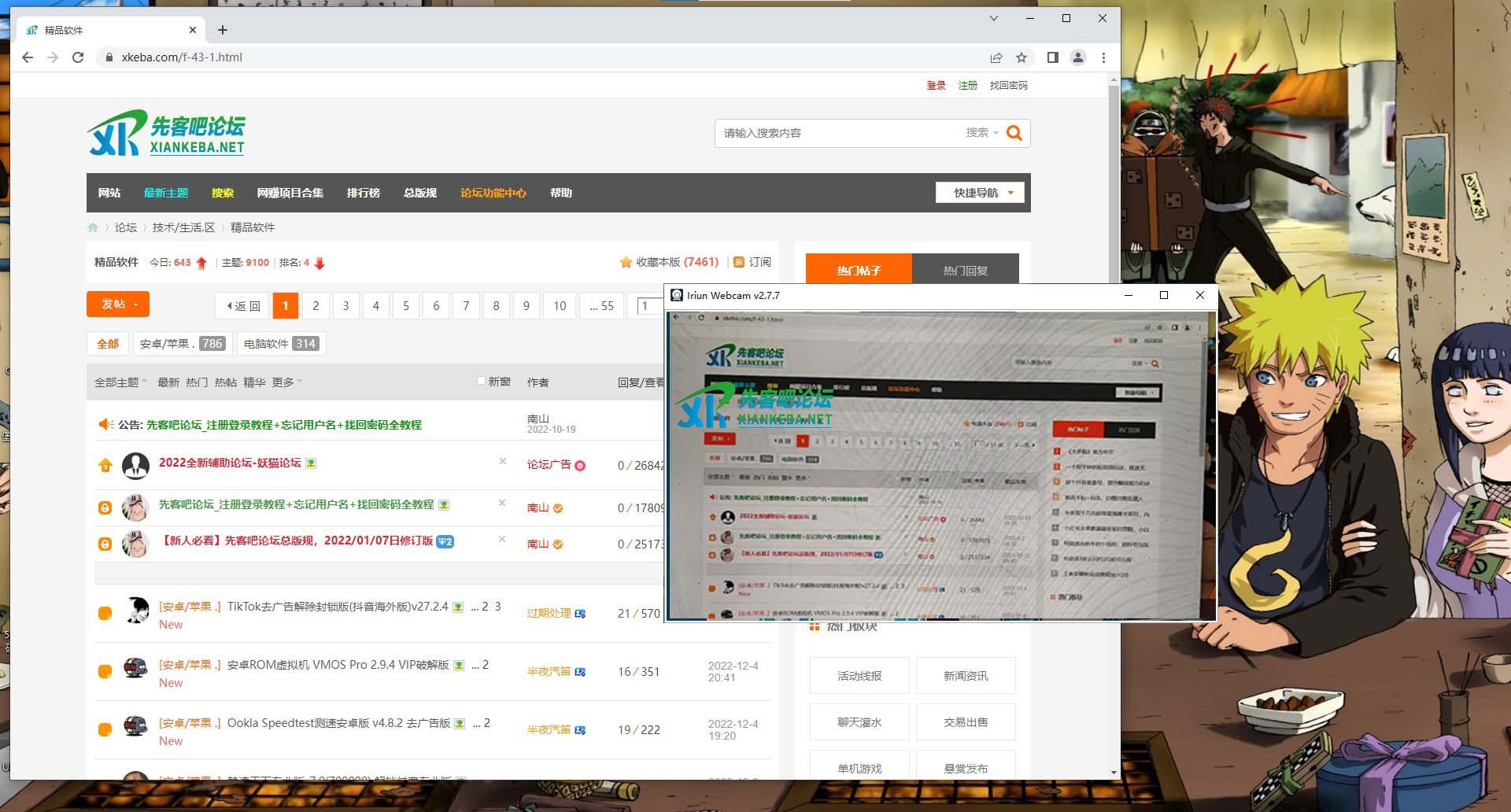The image size is (1511, 812).
Task: Click the orange search magnifier icon
Action: 1014,133
